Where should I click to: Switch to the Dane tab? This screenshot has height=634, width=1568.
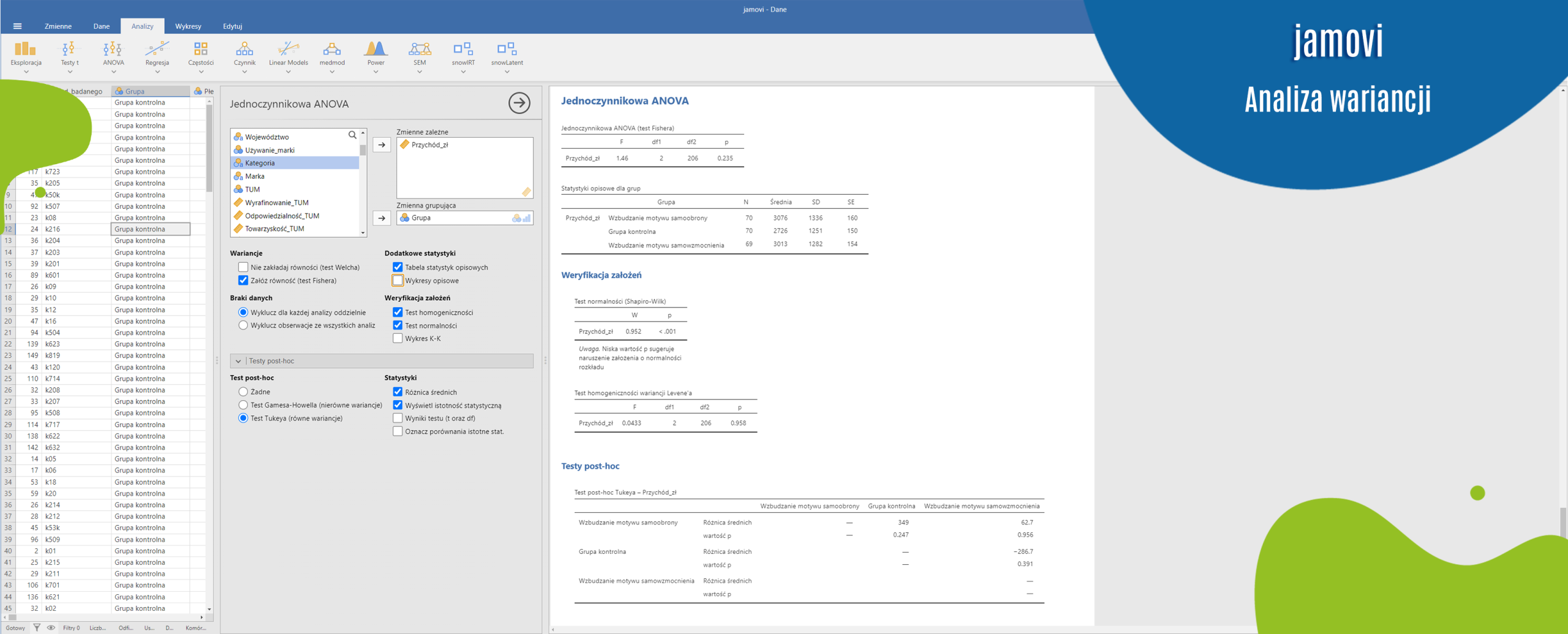point(101,26)
